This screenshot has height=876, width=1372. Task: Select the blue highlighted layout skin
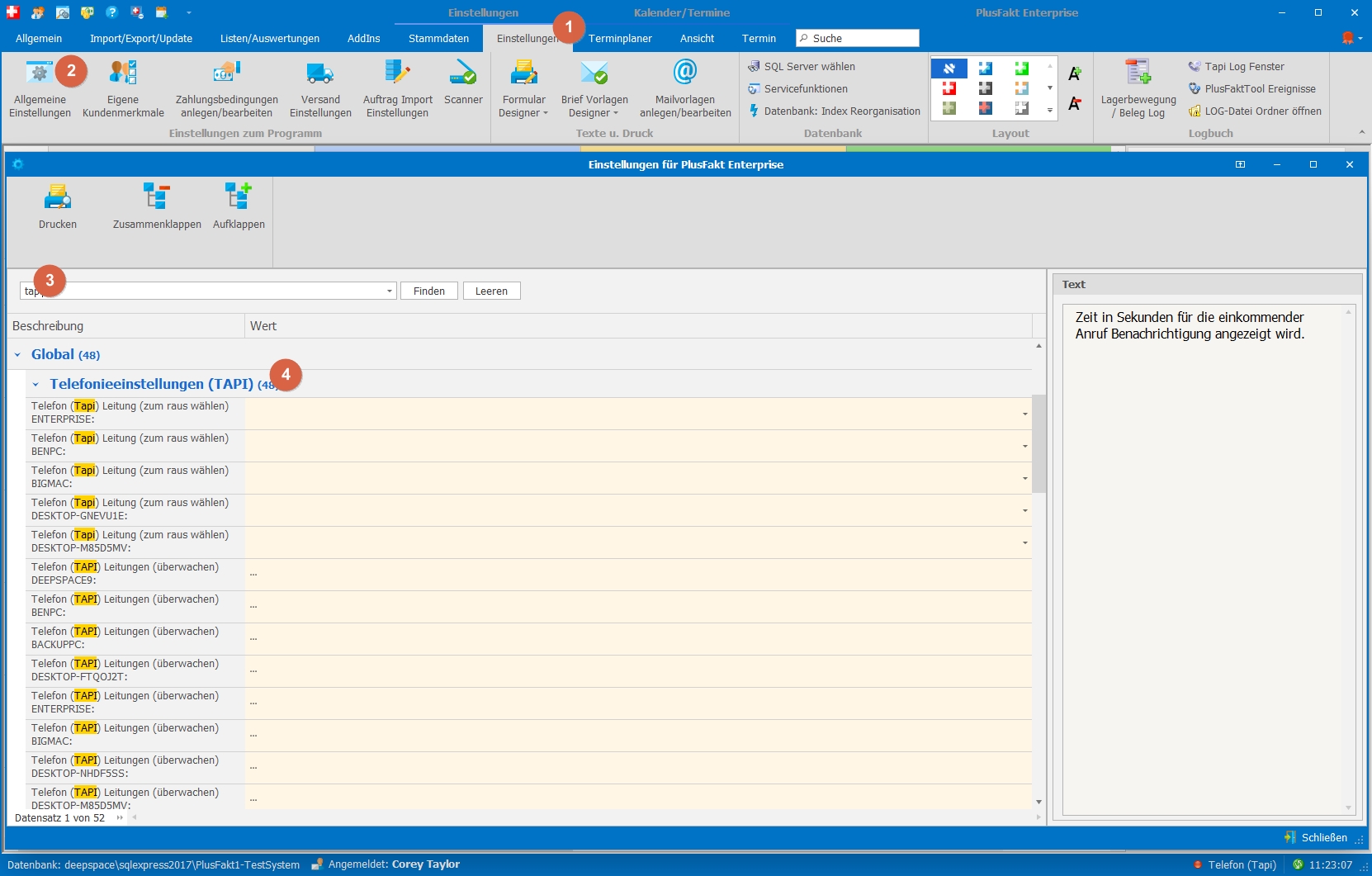(949, 69)
